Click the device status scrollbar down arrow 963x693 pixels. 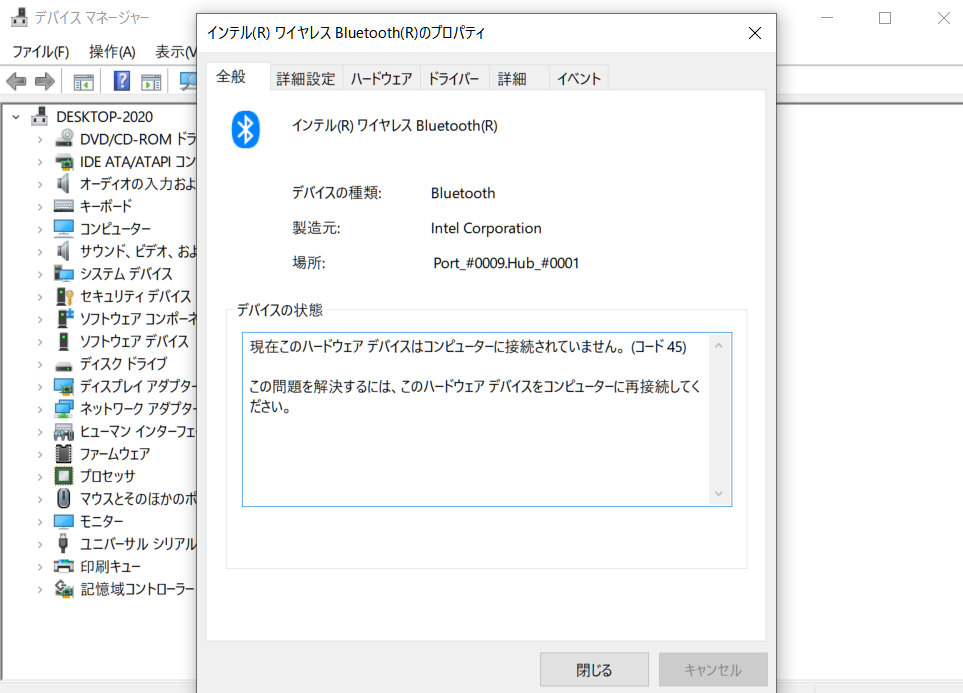click(x=719, y=493)
